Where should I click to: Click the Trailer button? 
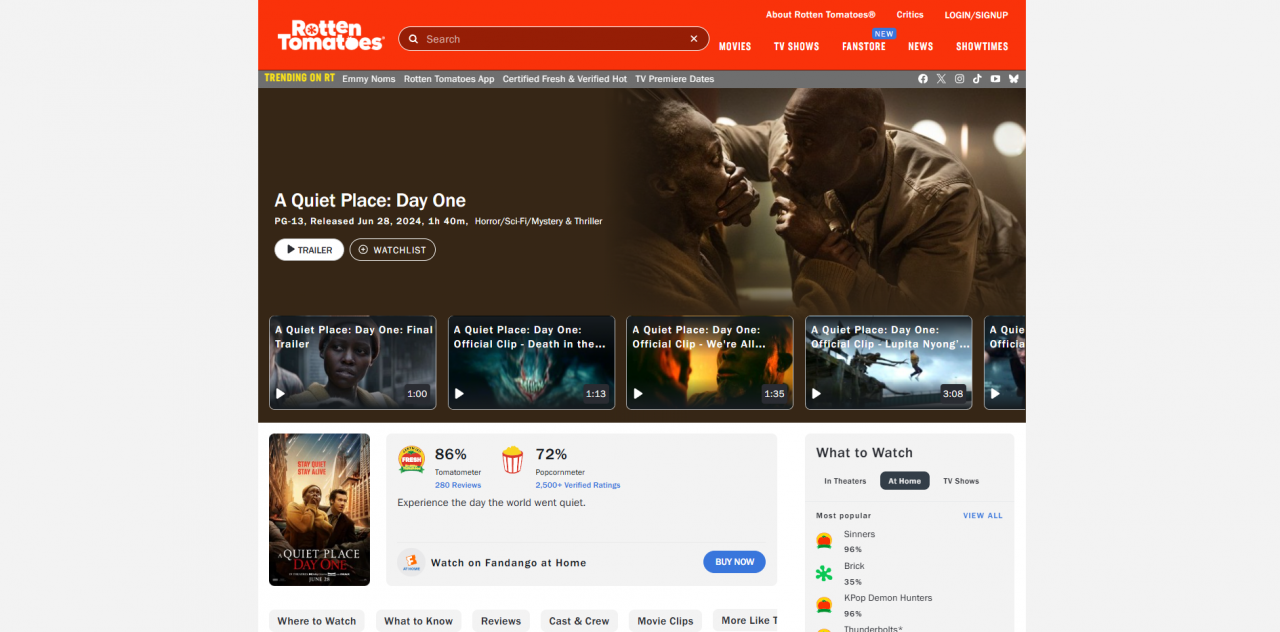(x=309, y=250)
